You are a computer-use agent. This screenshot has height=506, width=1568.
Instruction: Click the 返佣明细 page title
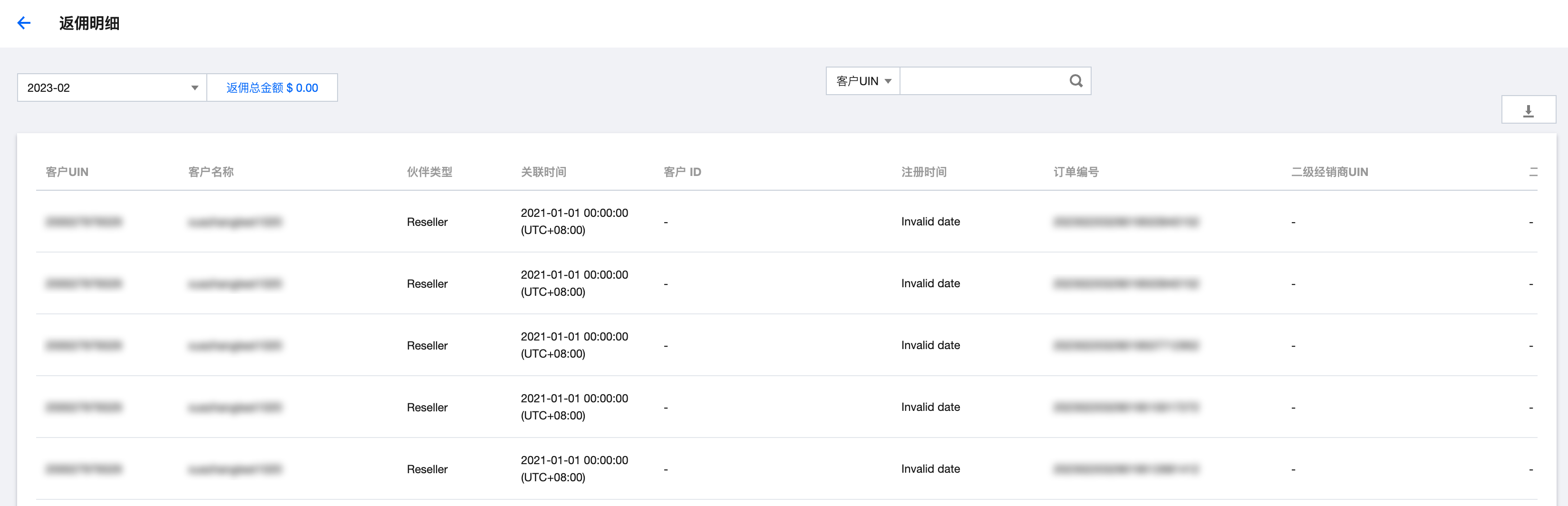(89, 23)
